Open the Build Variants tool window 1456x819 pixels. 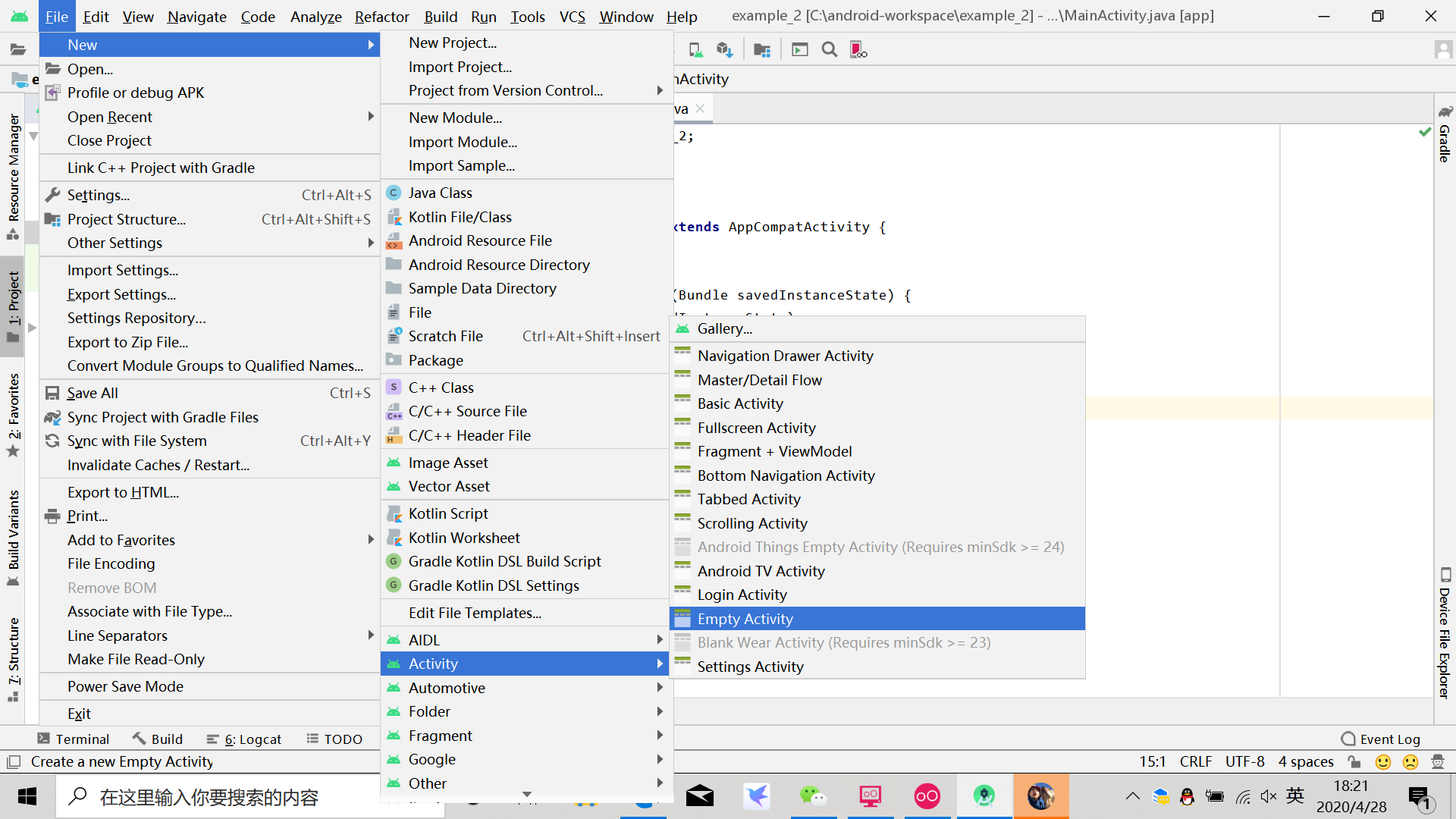[x=13, y=532]
